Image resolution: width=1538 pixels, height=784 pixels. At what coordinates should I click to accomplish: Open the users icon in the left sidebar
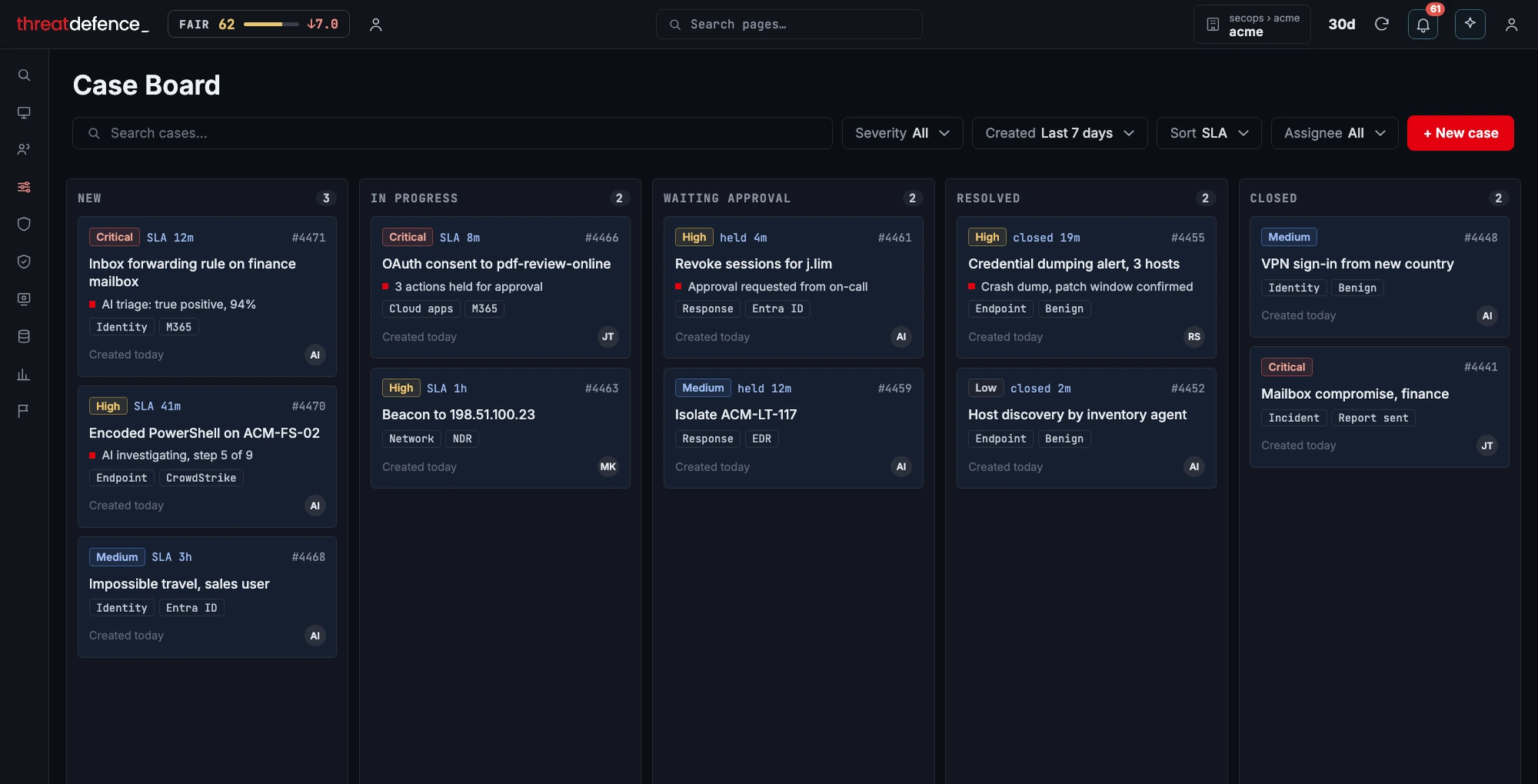(24, 149)
